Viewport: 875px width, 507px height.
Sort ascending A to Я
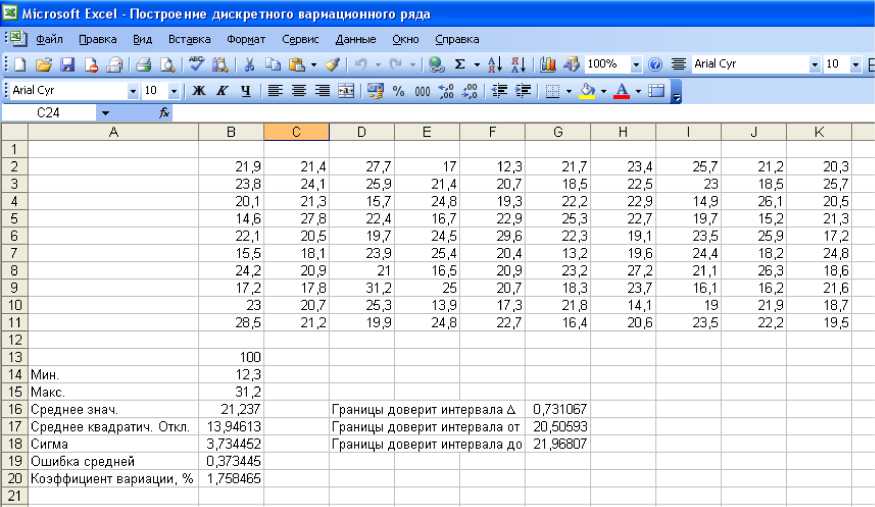pos(495,65)
